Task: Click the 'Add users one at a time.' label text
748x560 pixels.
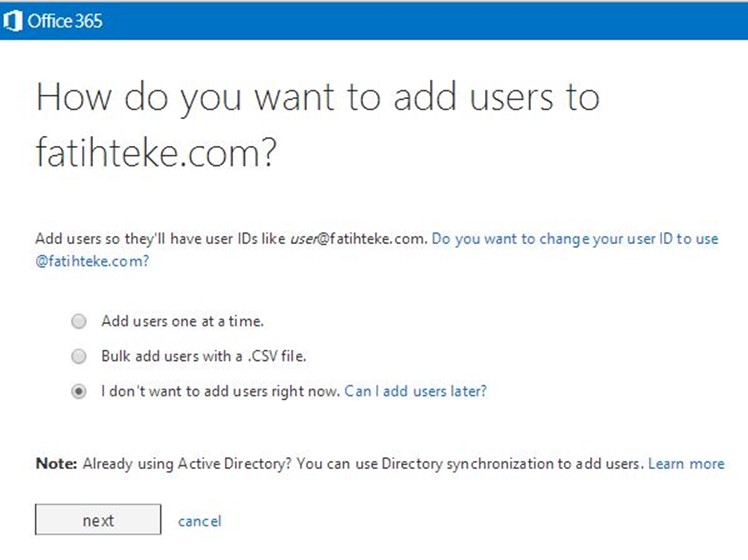Action: click(x=182, y=321)
